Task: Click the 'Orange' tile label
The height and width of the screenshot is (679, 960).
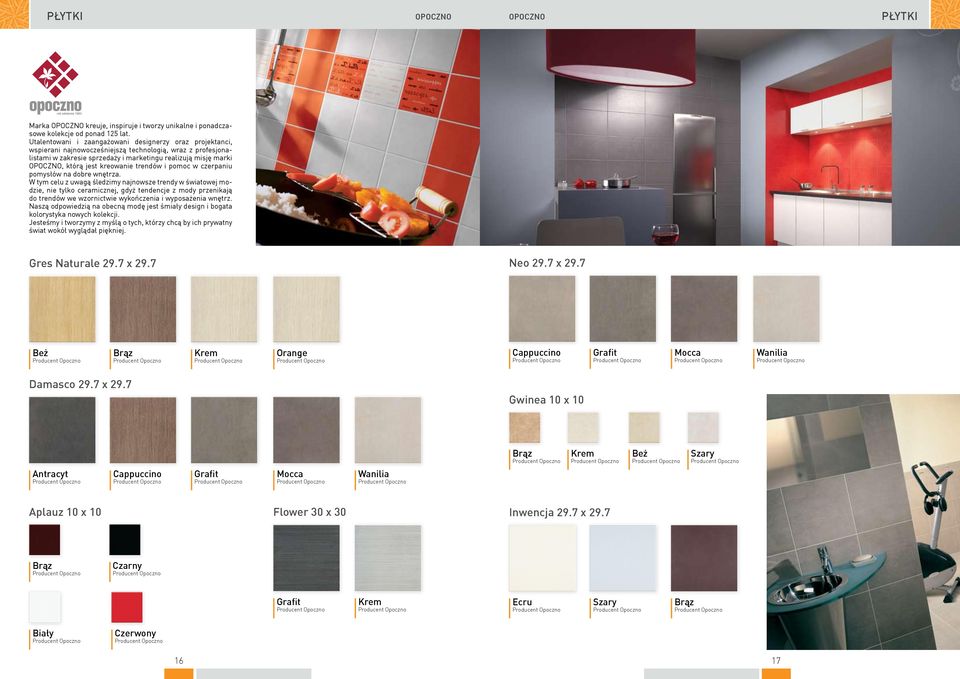Action: click(292, 353)
